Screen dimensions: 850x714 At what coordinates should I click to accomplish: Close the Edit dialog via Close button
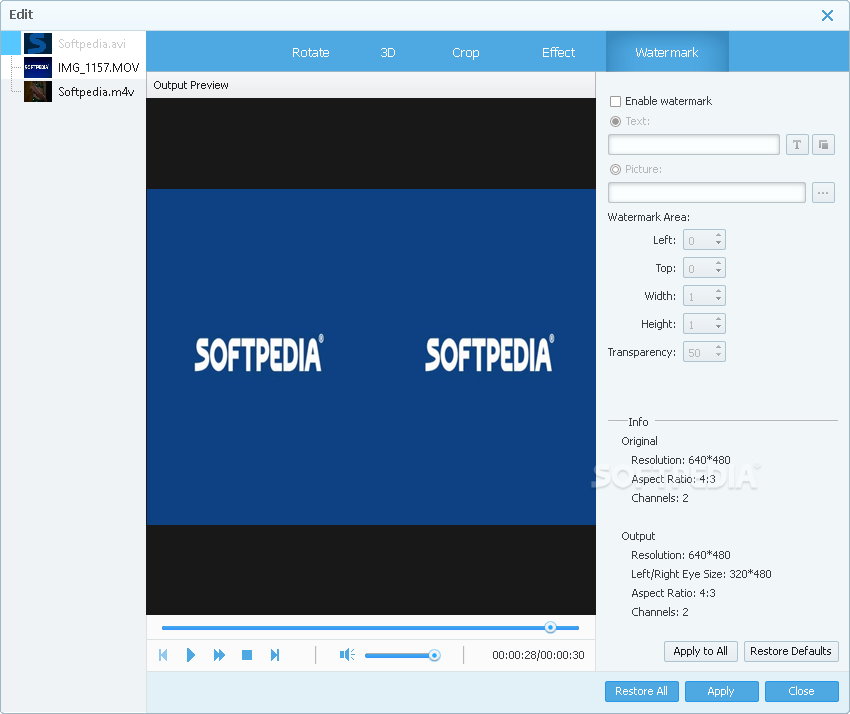point(801,691)
